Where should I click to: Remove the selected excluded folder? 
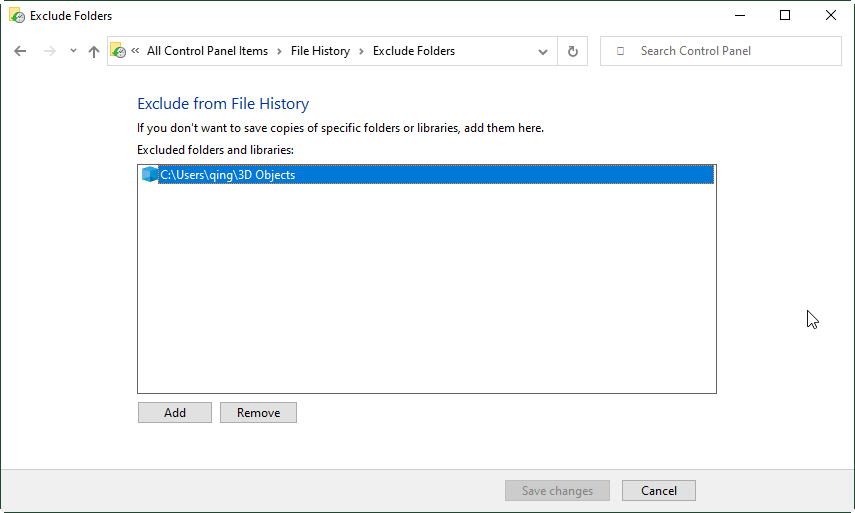pyautogui.click(x=258, y=412)
